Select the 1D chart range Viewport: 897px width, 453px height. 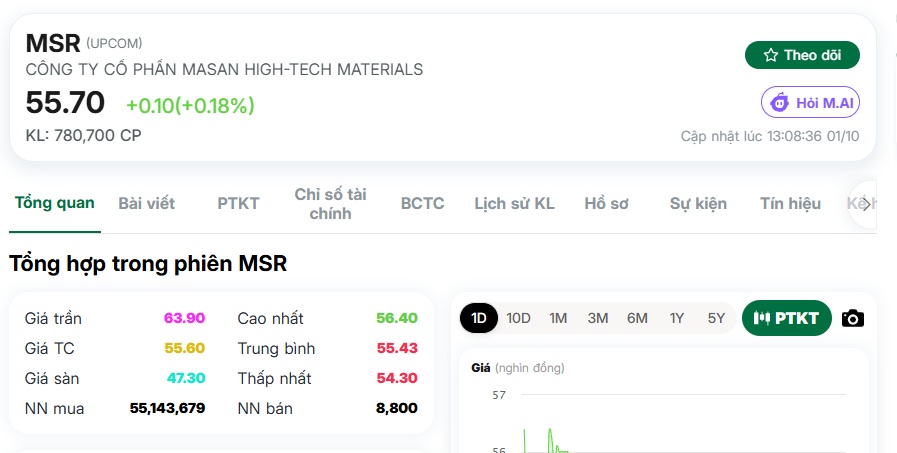click(x=478, y=318)
